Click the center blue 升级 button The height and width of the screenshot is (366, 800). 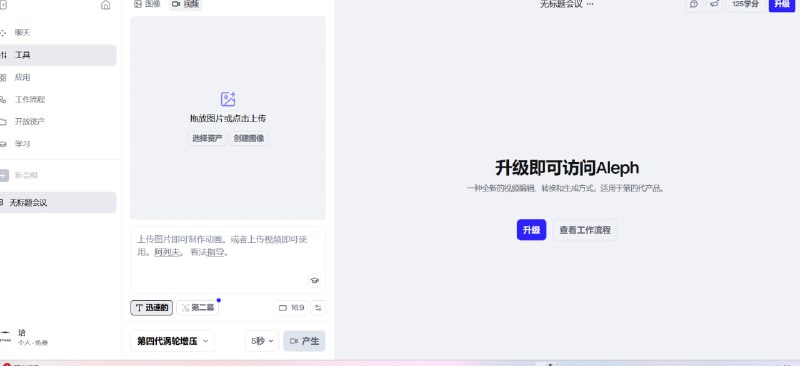click(531, 230)
